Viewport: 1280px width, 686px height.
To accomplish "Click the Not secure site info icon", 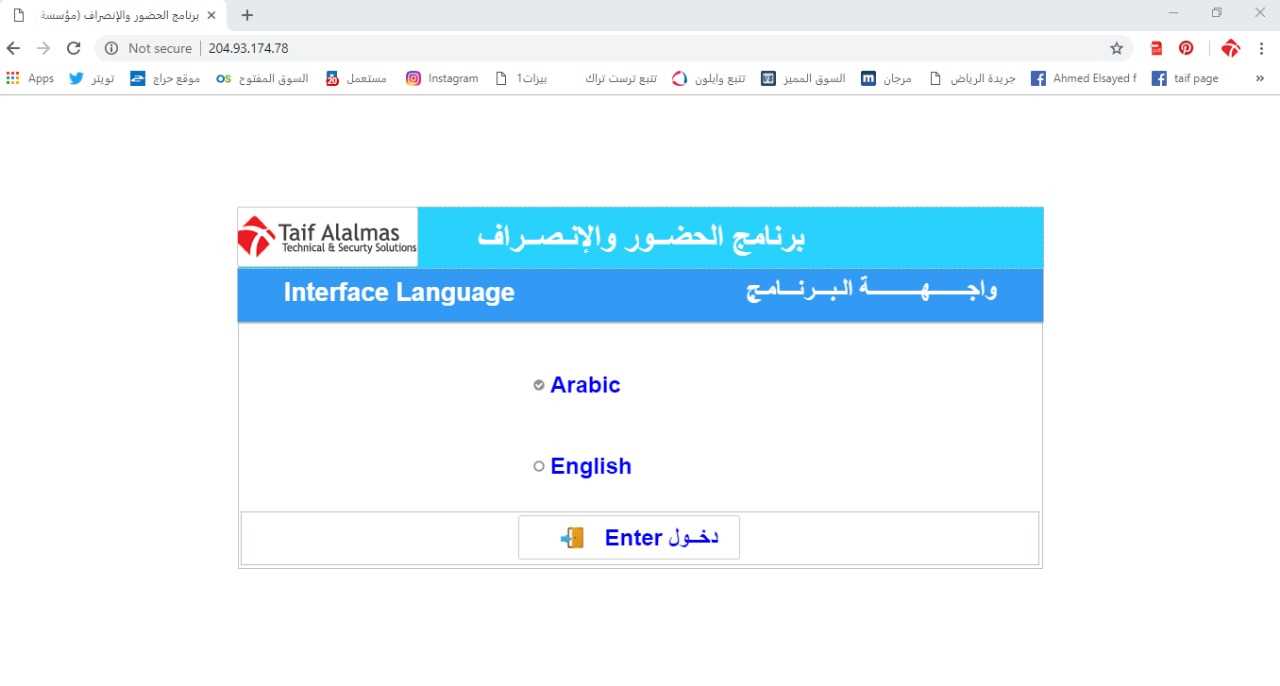I will pos(111,48).
